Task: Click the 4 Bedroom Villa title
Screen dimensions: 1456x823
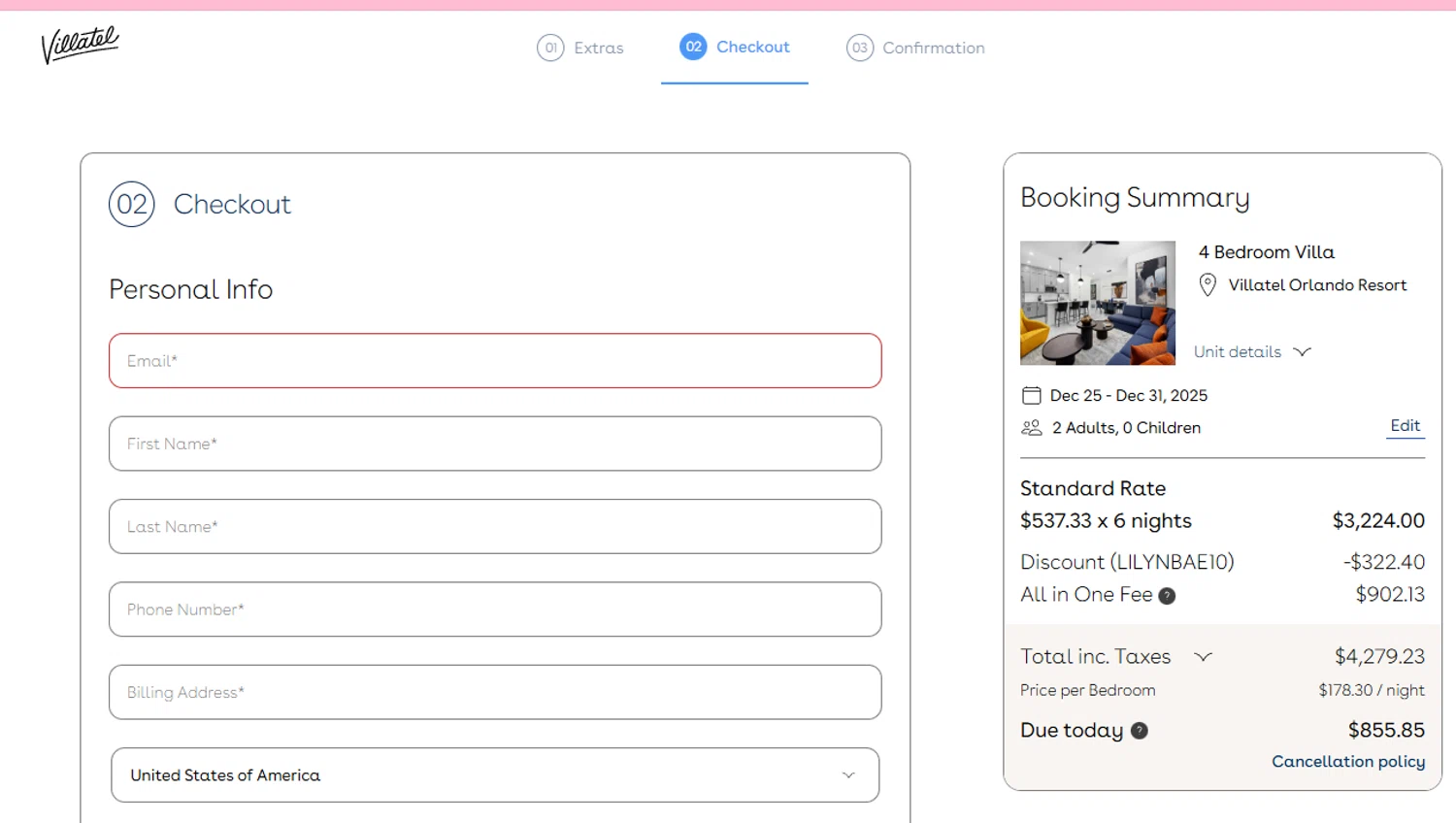Action: [x=1267, y=252]
